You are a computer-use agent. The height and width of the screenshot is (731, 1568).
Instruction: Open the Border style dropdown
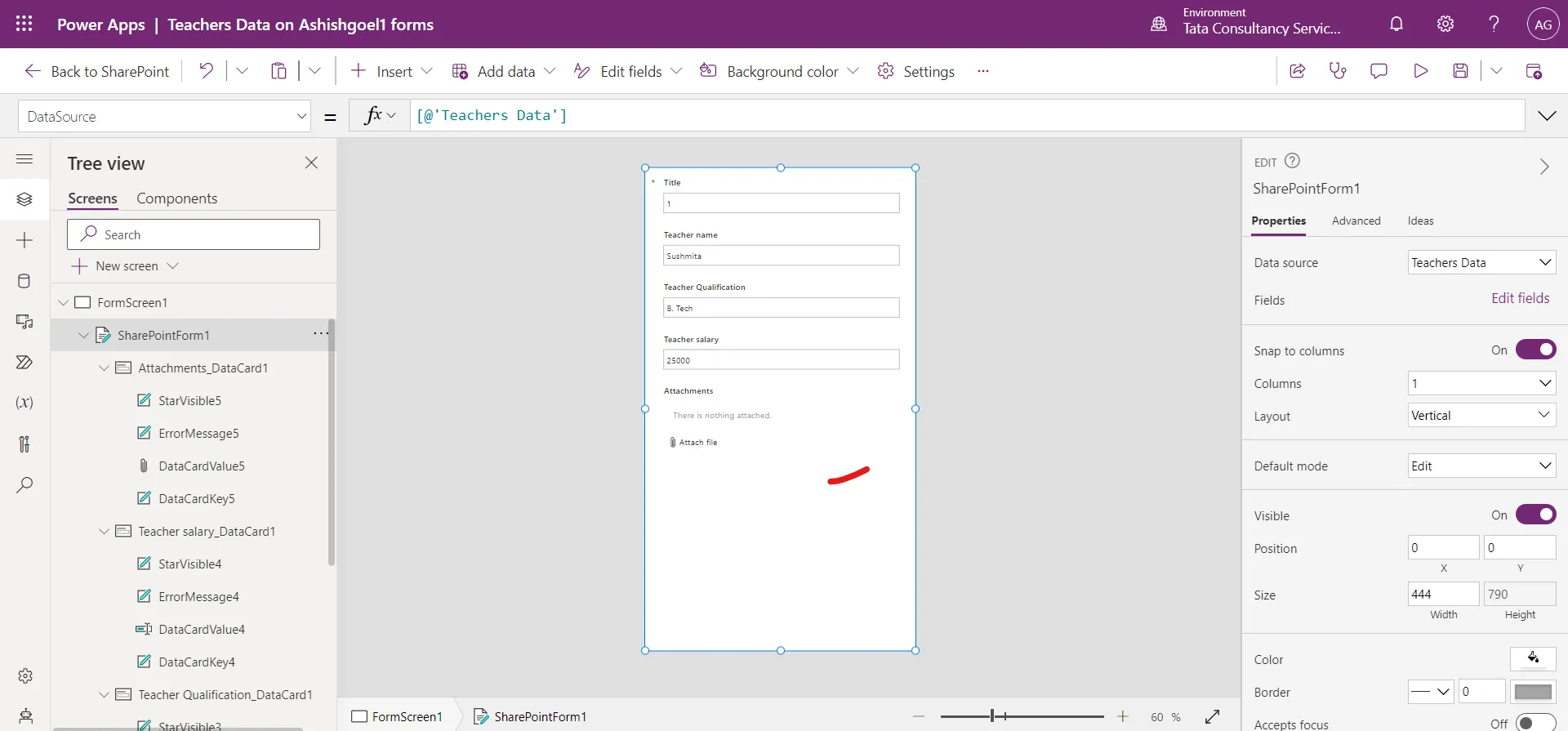1431,692
